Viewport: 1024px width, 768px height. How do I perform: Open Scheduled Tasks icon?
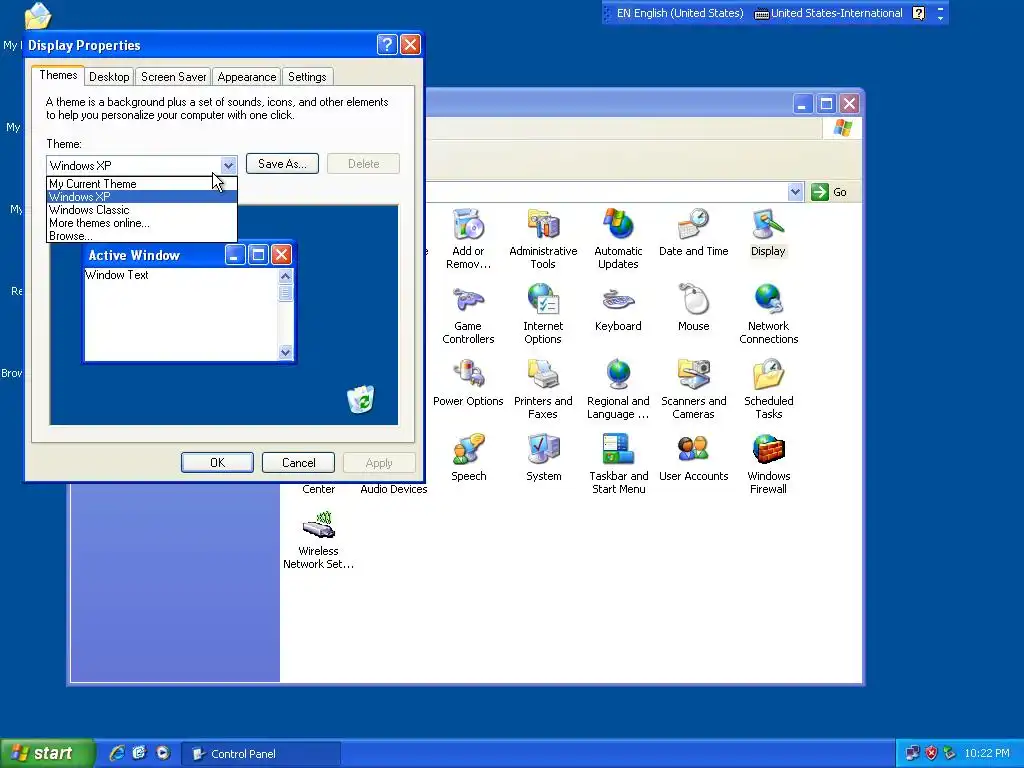[768, 389]
